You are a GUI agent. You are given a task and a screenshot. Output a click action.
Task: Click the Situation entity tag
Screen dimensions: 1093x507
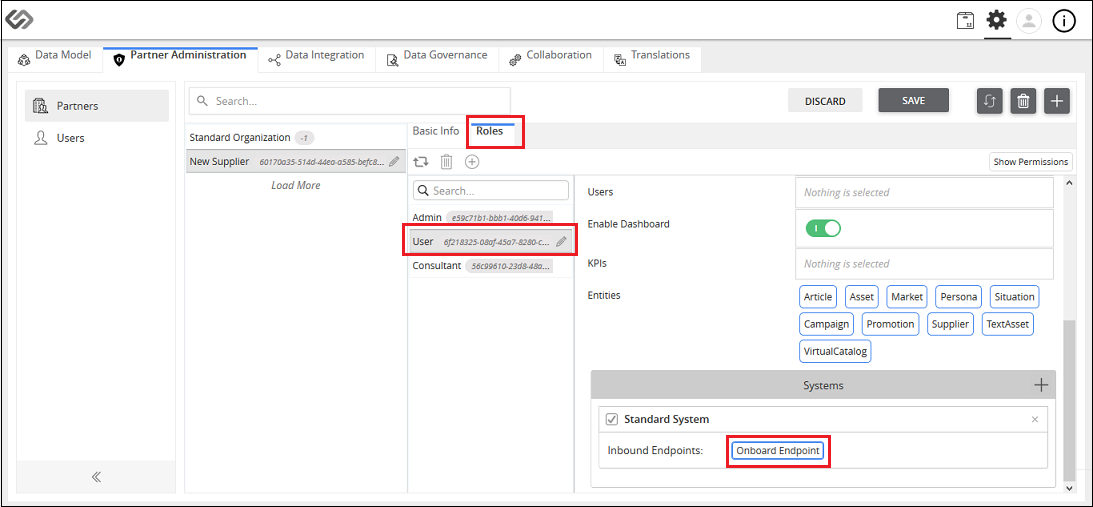[1014, 296]
